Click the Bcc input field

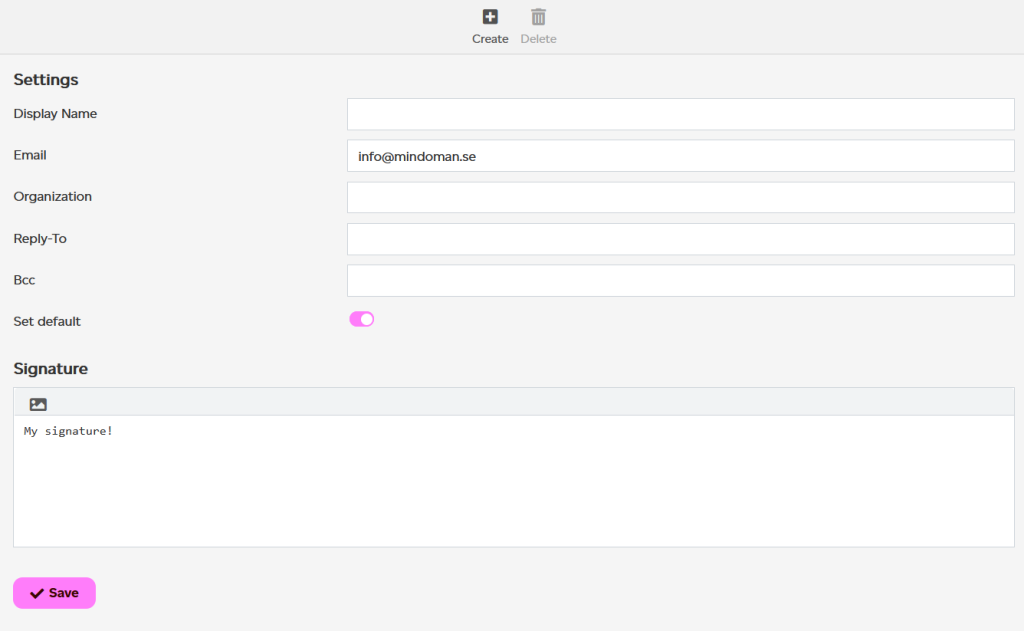(x=680, y=281)
